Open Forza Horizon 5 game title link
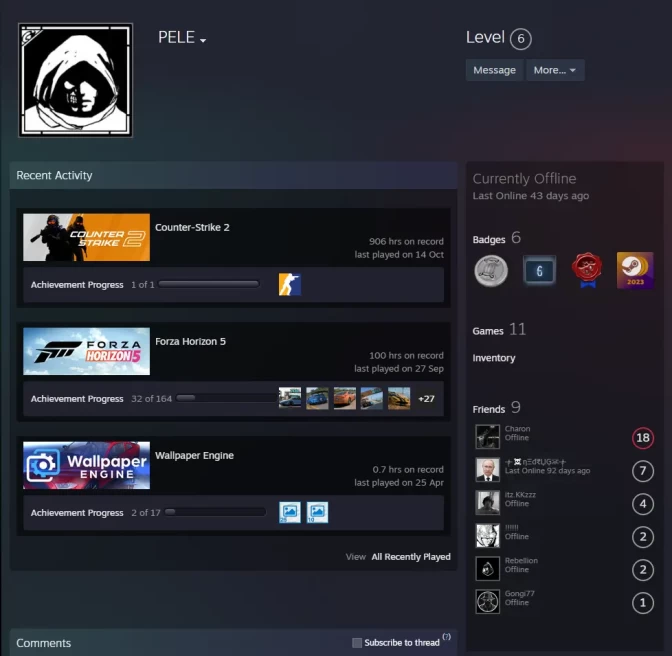 (x=190, y=341)
